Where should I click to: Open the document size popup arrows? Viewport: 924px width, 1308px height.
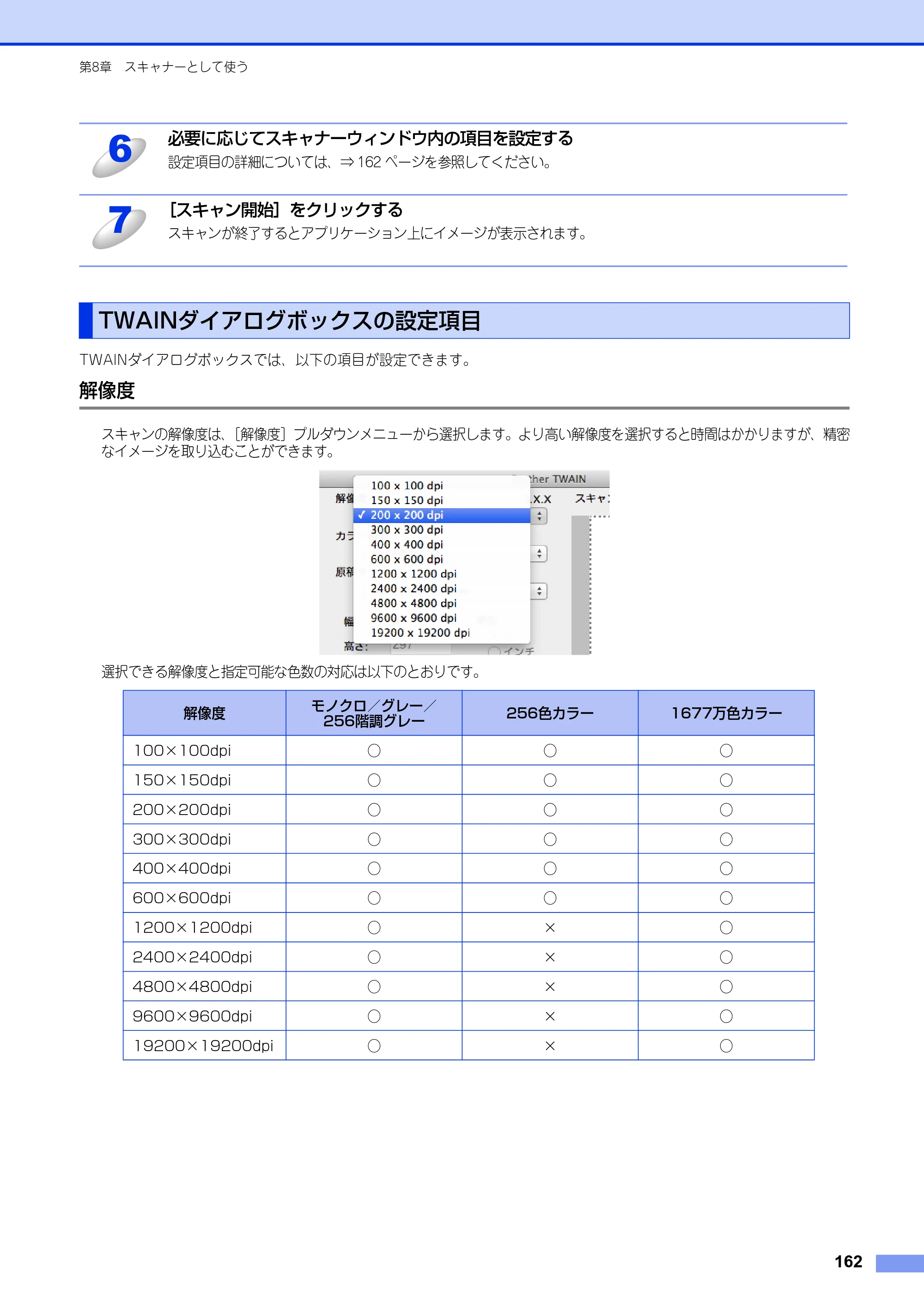pyautogui.click(x=539, y=591)
